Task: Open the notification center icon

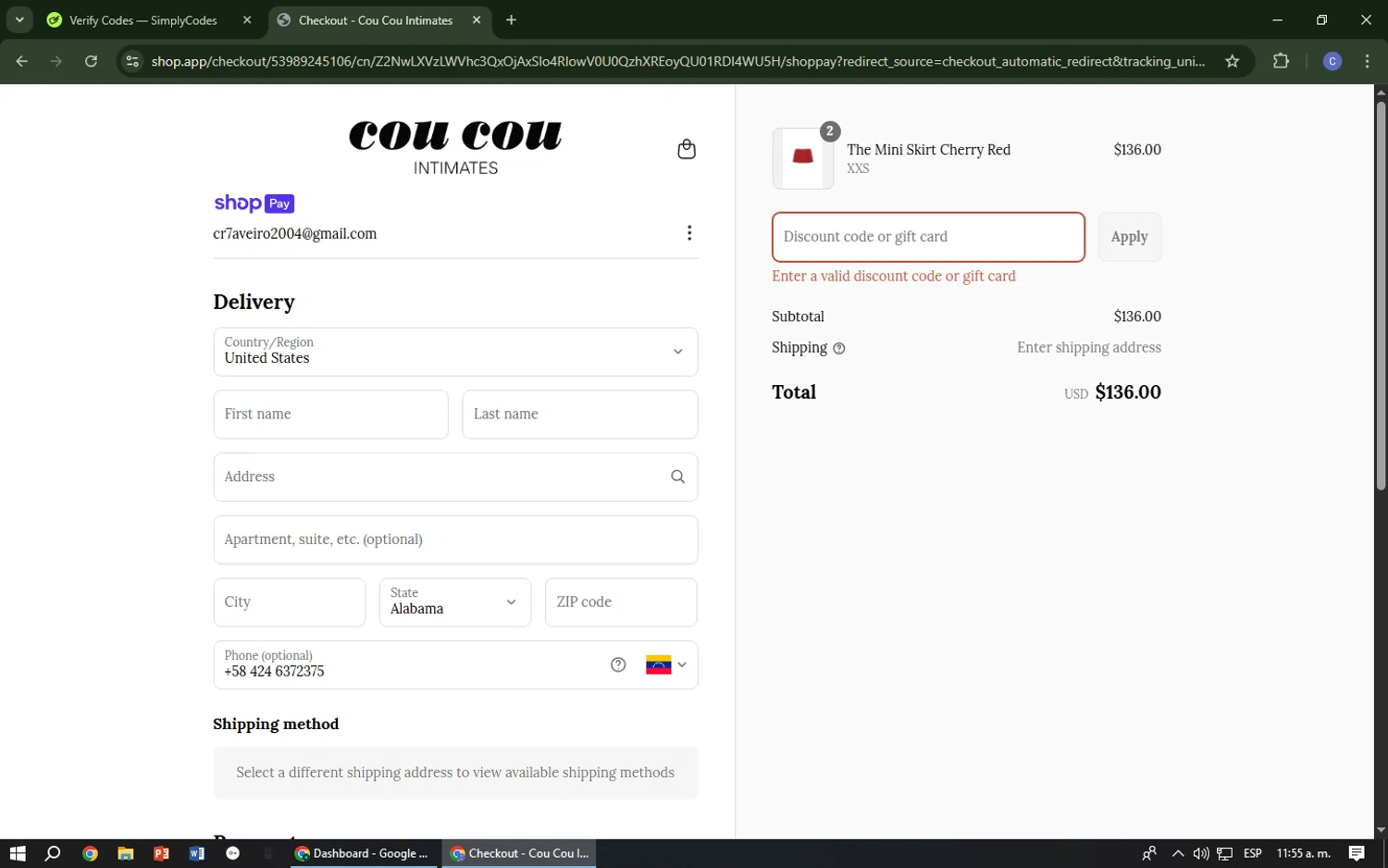Action: [x=1357, y=853]
